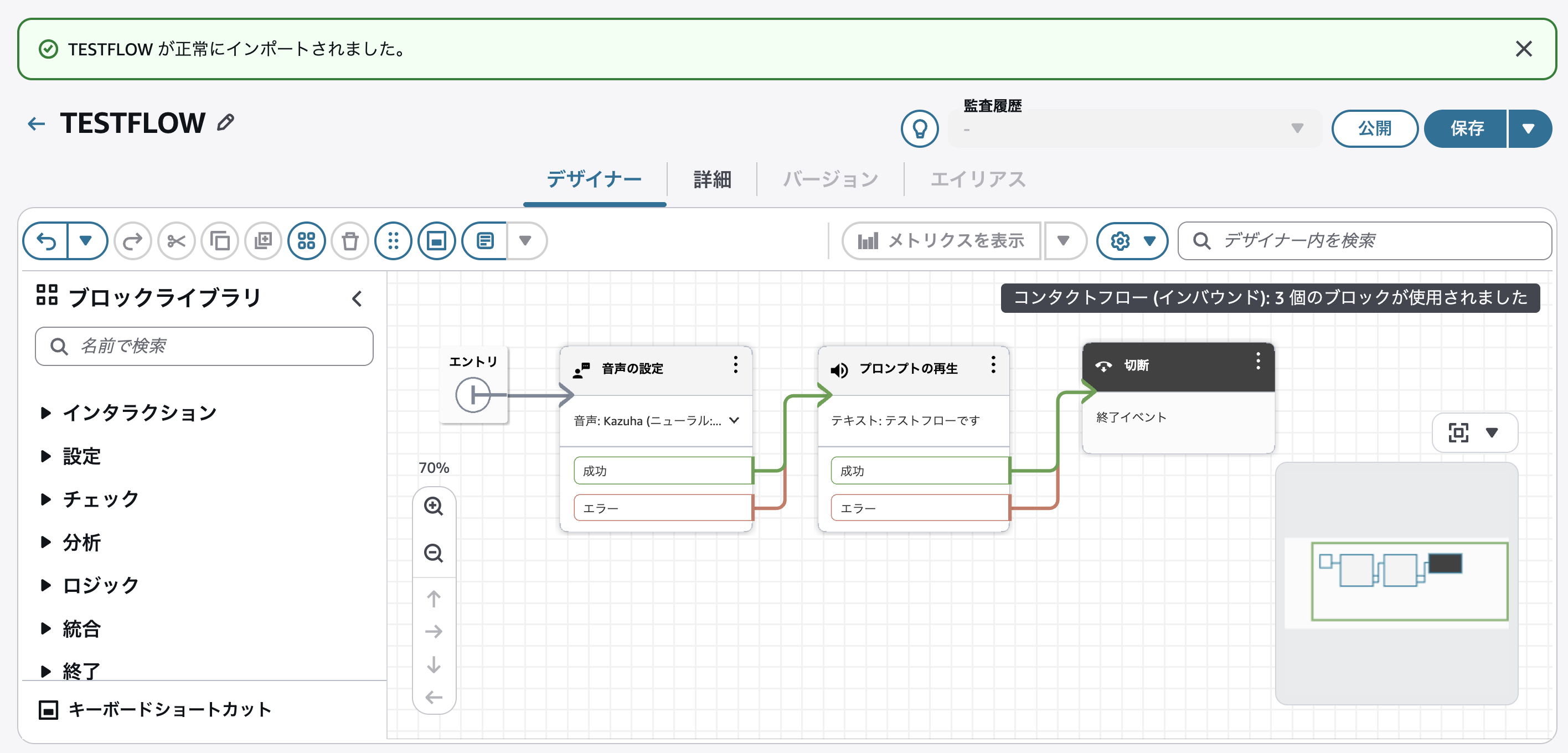Toggle the notes icon in toolbar
This screenshot has height=753, width=1568.
(484, 241)
